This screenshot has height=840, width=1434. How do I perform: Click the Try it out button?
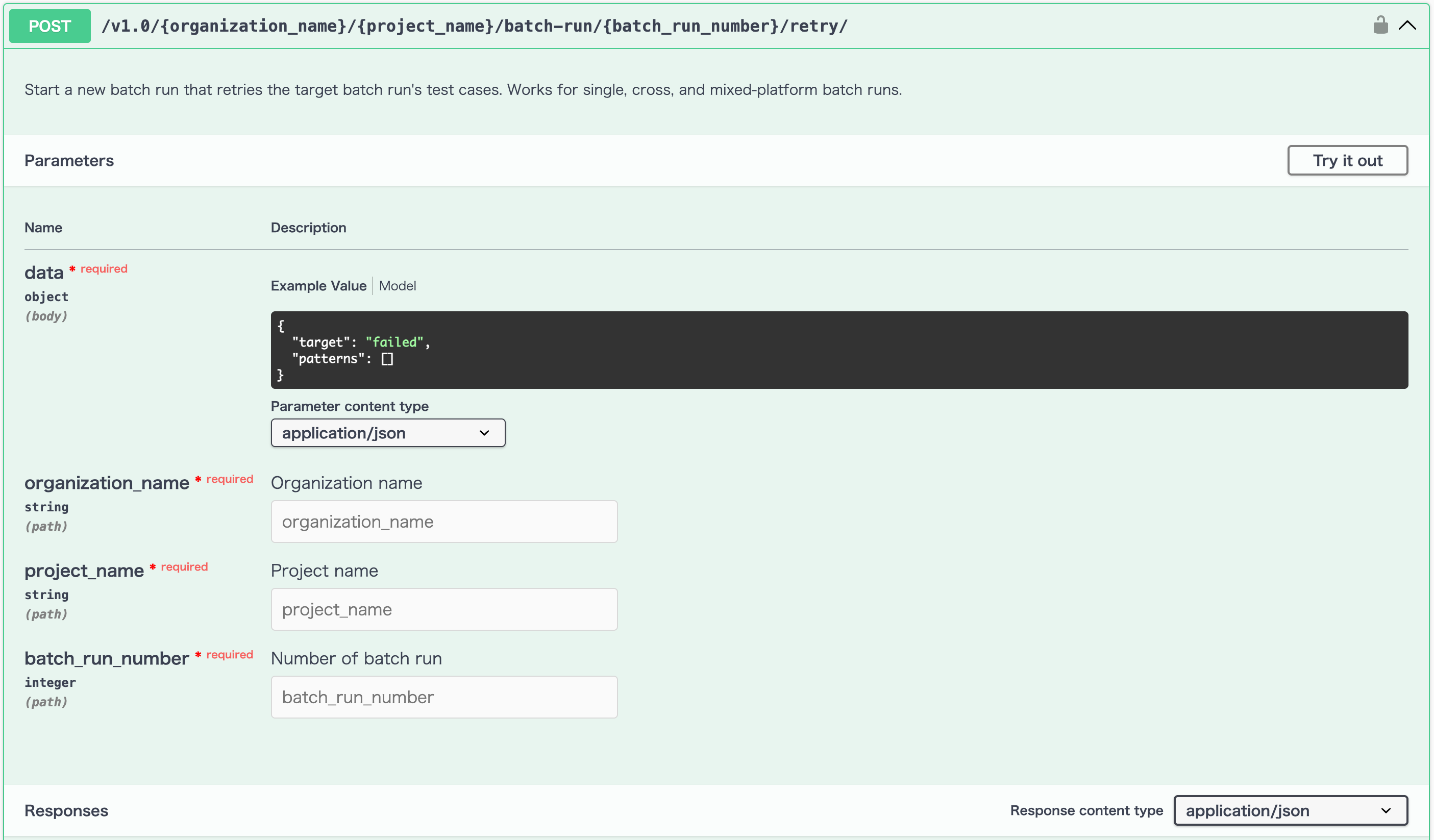pos(1348,160)
